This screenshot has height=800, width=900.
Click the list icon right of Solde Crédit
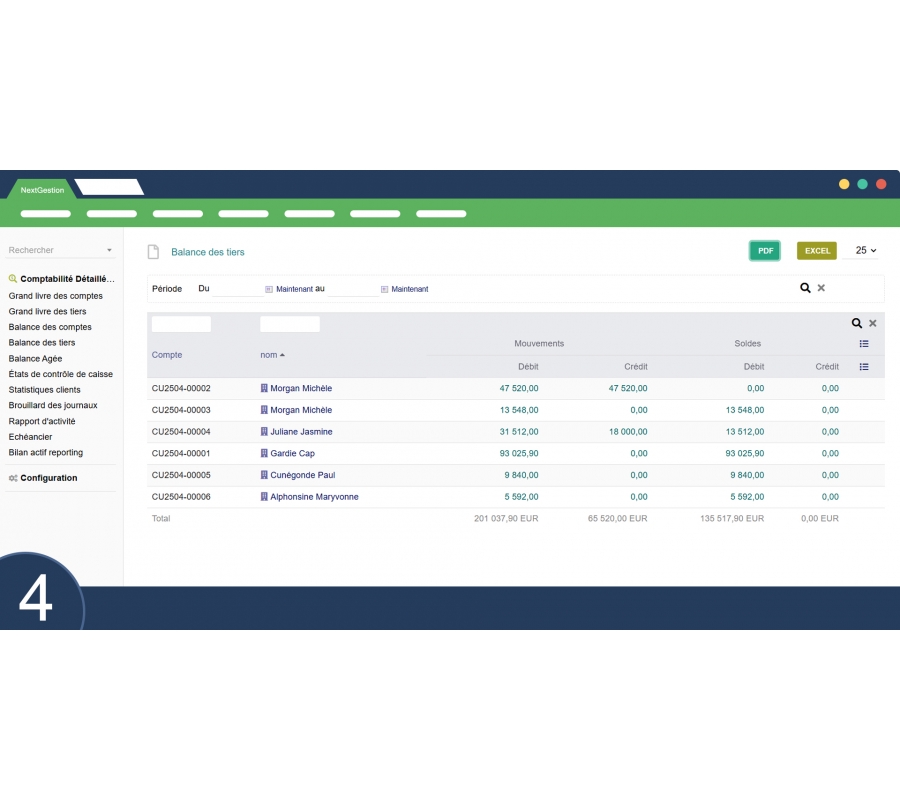pos(864,367)
